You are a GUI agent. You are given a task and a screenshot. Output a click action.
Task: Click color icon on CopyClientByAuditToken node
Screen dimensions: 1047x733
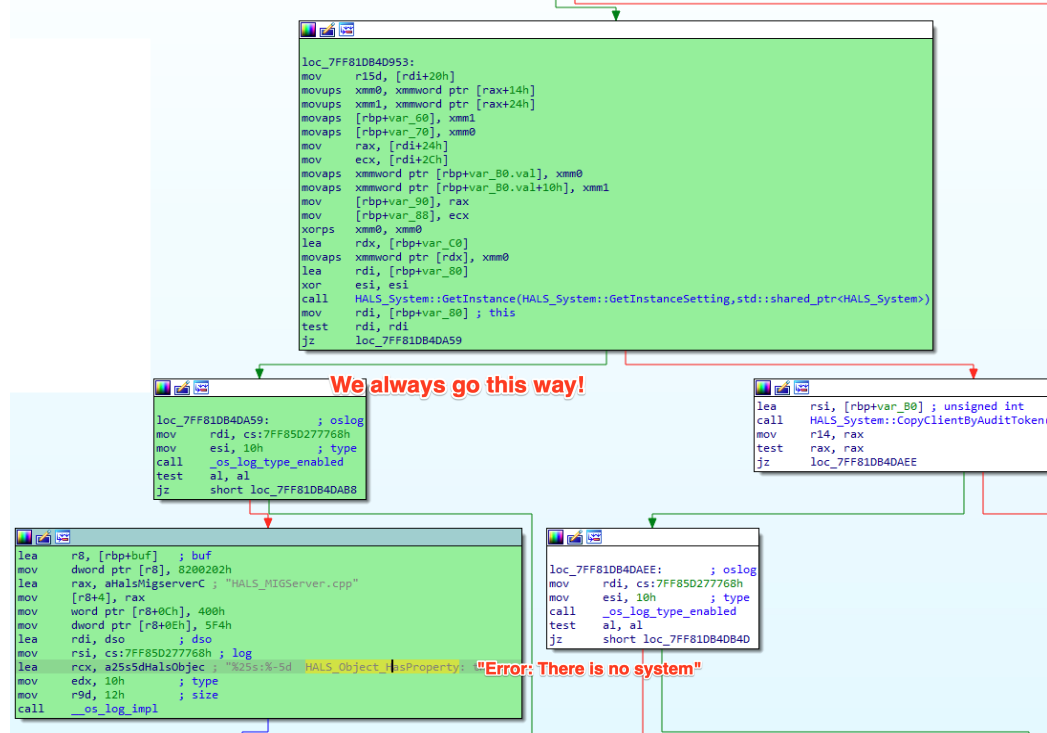[x=765, y=387]
